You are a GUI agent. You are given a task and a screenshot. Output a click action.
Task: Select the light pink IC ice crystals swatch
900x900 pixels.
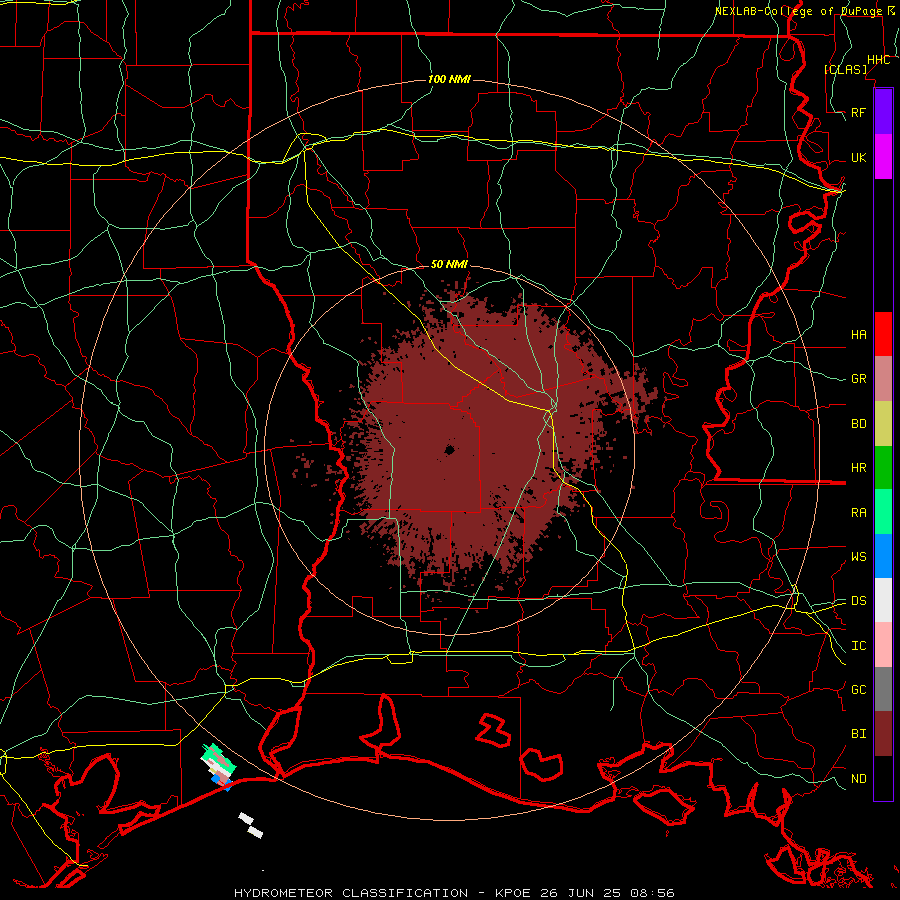pos(883,645)
